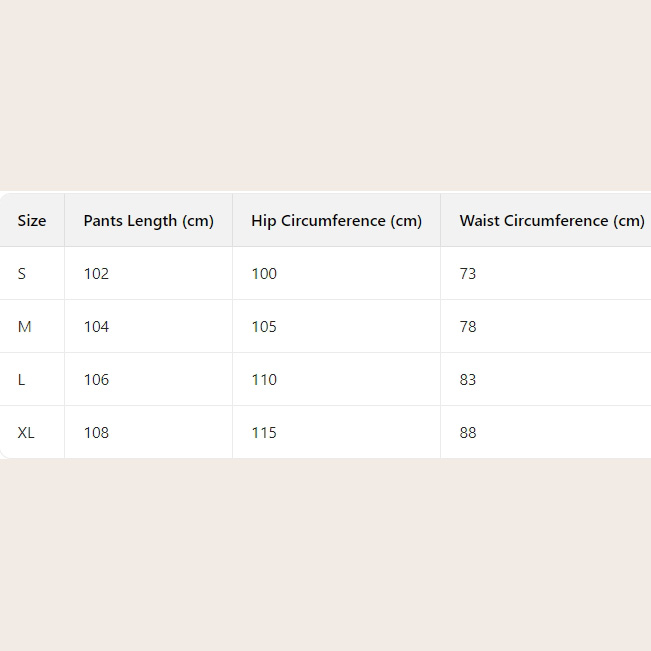The width and height of the screenshot is (651, 651).
Task: Click waist circumference value 78
Action: 468,327
